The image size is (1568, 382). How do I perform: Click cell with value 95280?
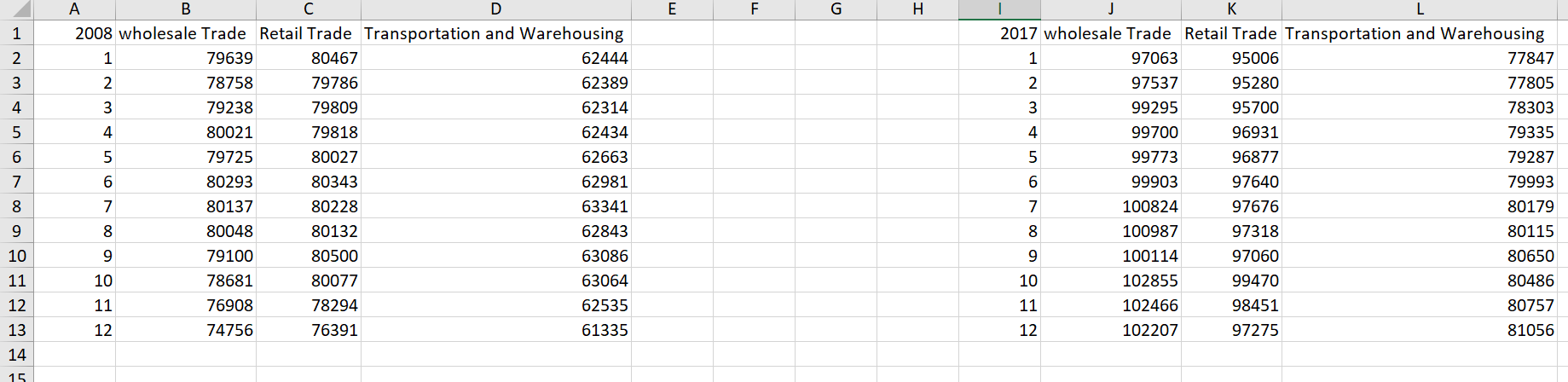click(x=1232, y=83)
